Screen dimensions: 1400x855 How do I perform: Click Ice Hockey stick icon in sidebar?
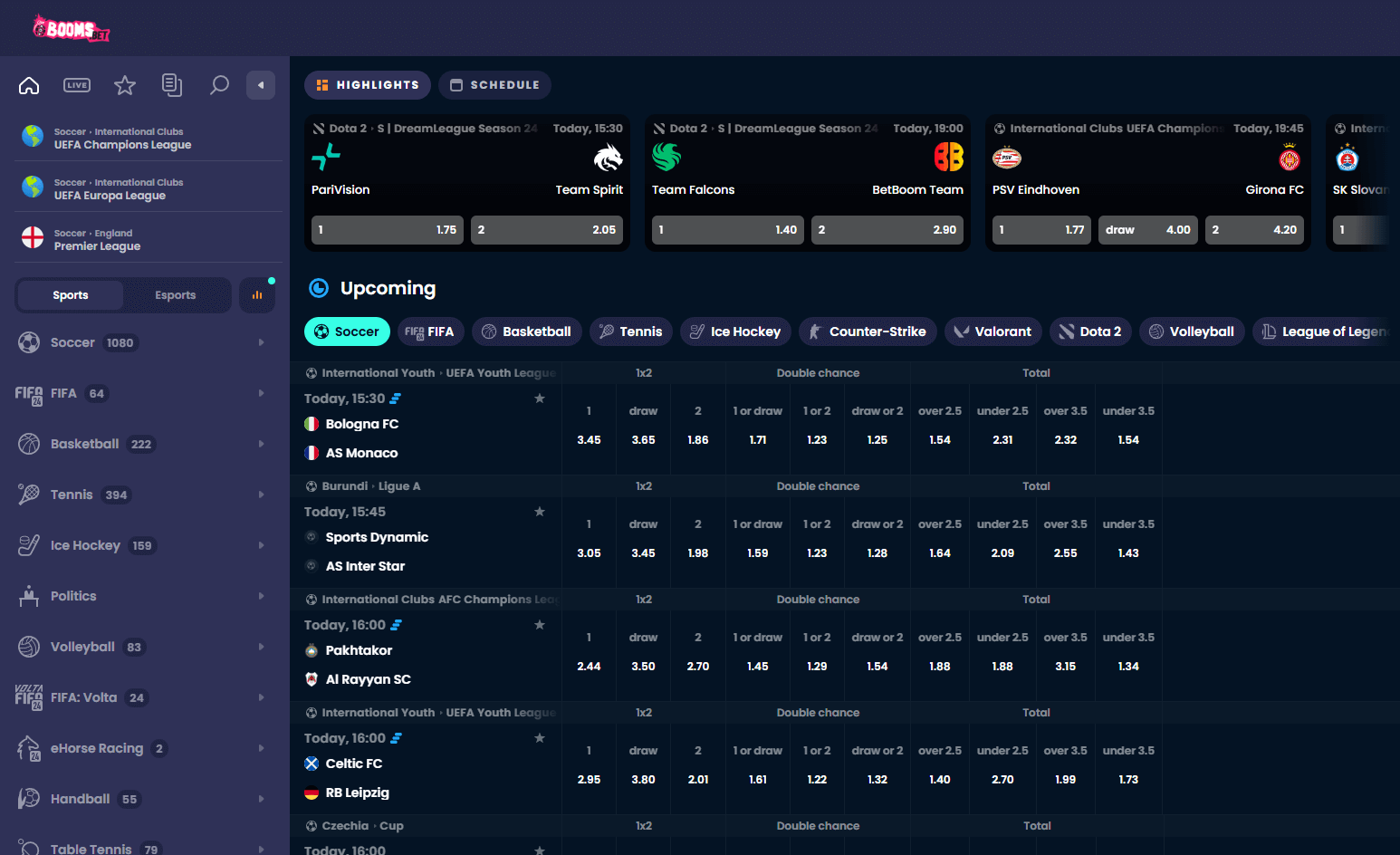coord(29,545)
